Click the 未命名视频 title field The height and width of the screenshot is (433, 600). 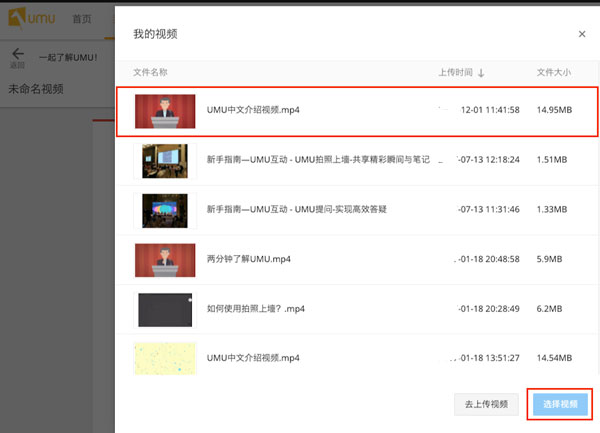36,89
